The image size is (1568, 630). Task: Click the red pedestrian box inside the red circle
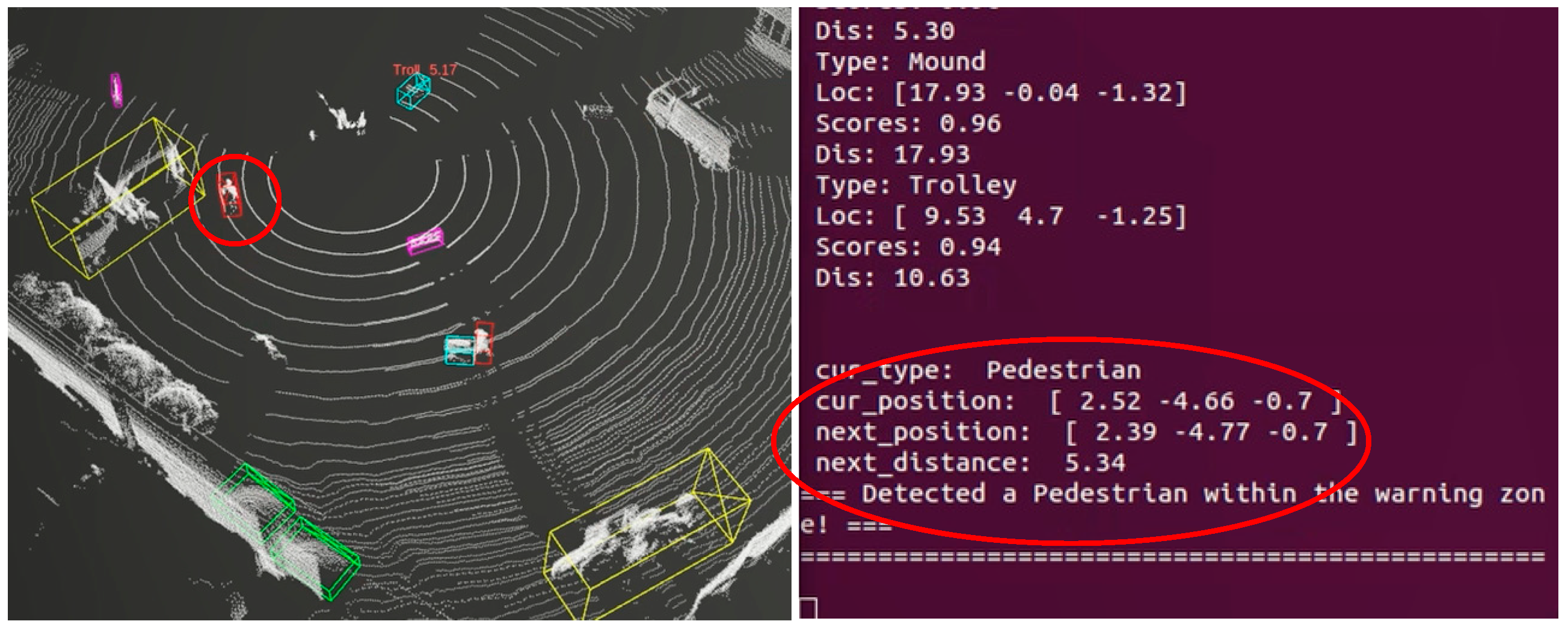(x=230, y=195)
